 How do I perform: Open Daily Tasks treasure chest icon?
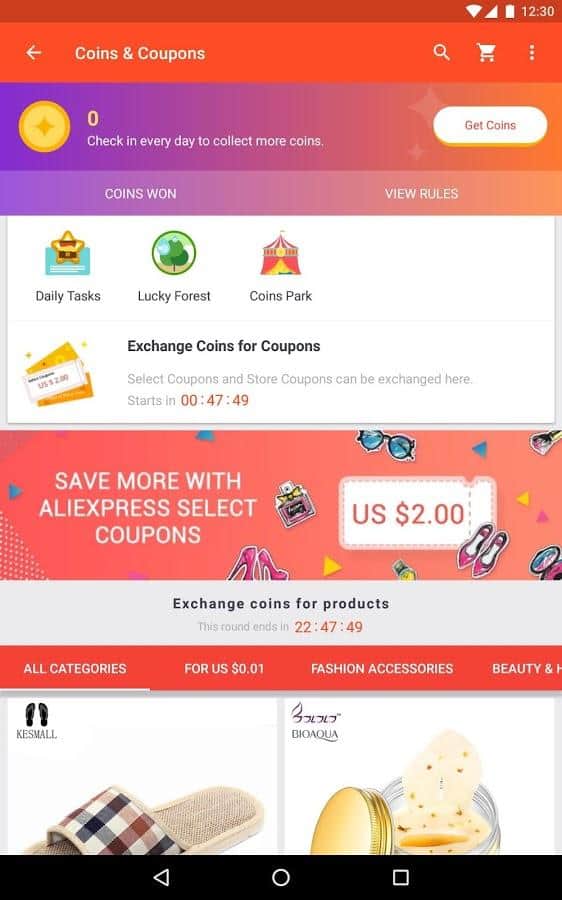(68, 253)
